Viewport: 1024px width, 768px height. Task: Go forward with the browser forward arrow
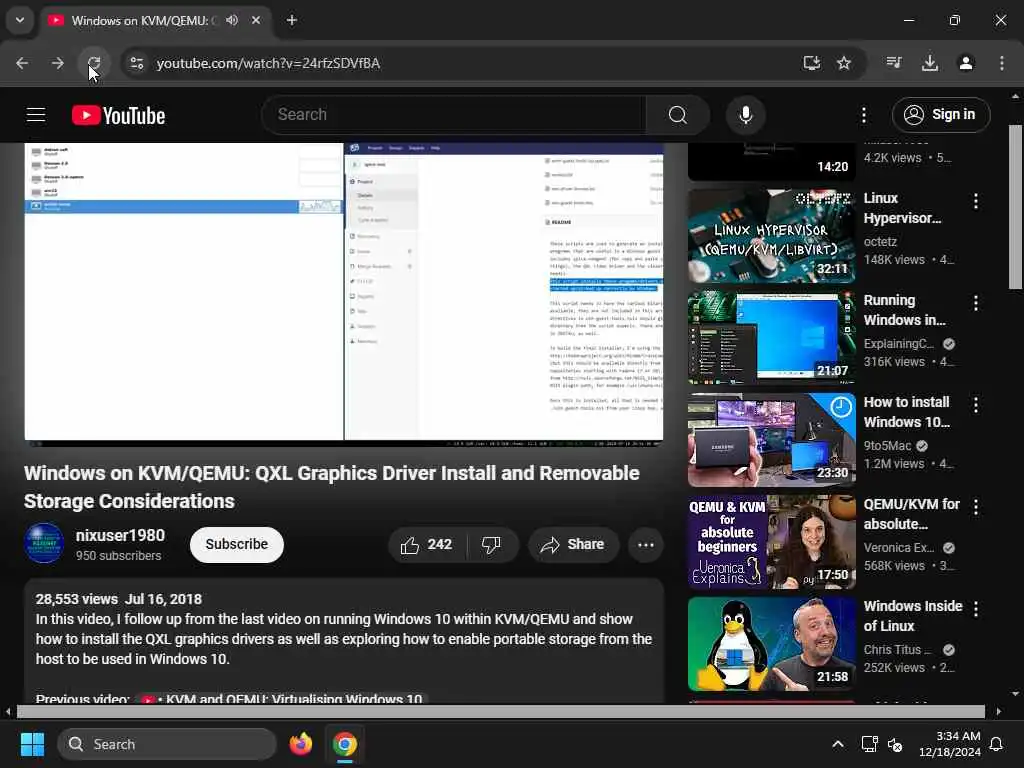[x=57, y=63]
